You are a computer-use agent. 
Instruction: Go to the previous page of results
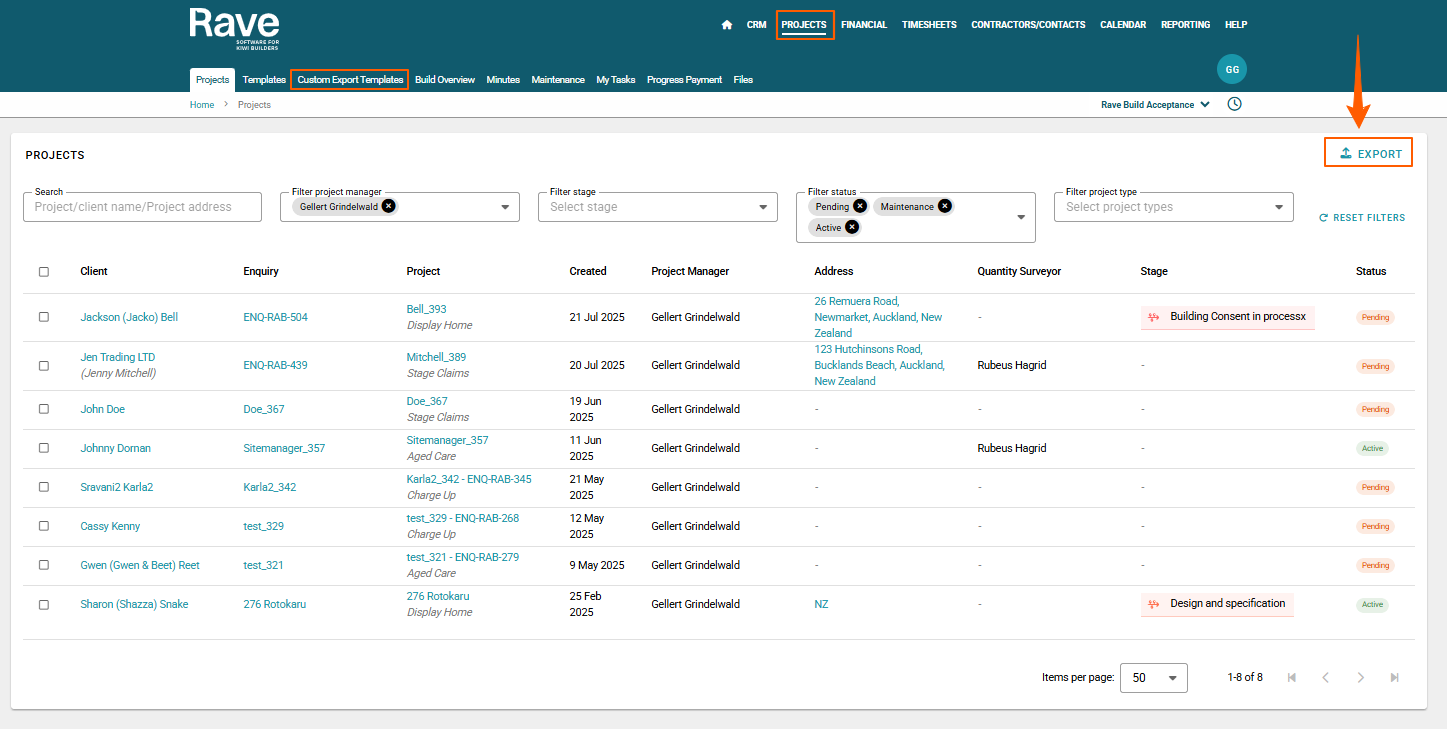[1326, 677]
